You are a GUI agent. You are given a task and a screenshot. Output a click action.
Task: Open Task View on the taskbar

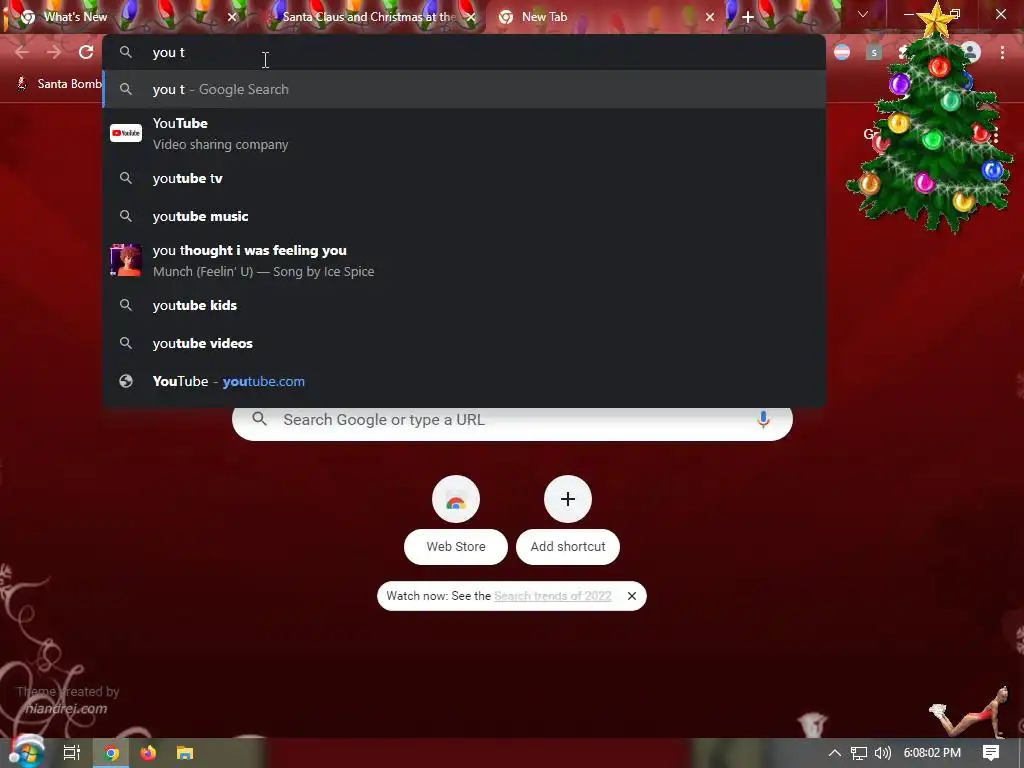pos(72,753)
